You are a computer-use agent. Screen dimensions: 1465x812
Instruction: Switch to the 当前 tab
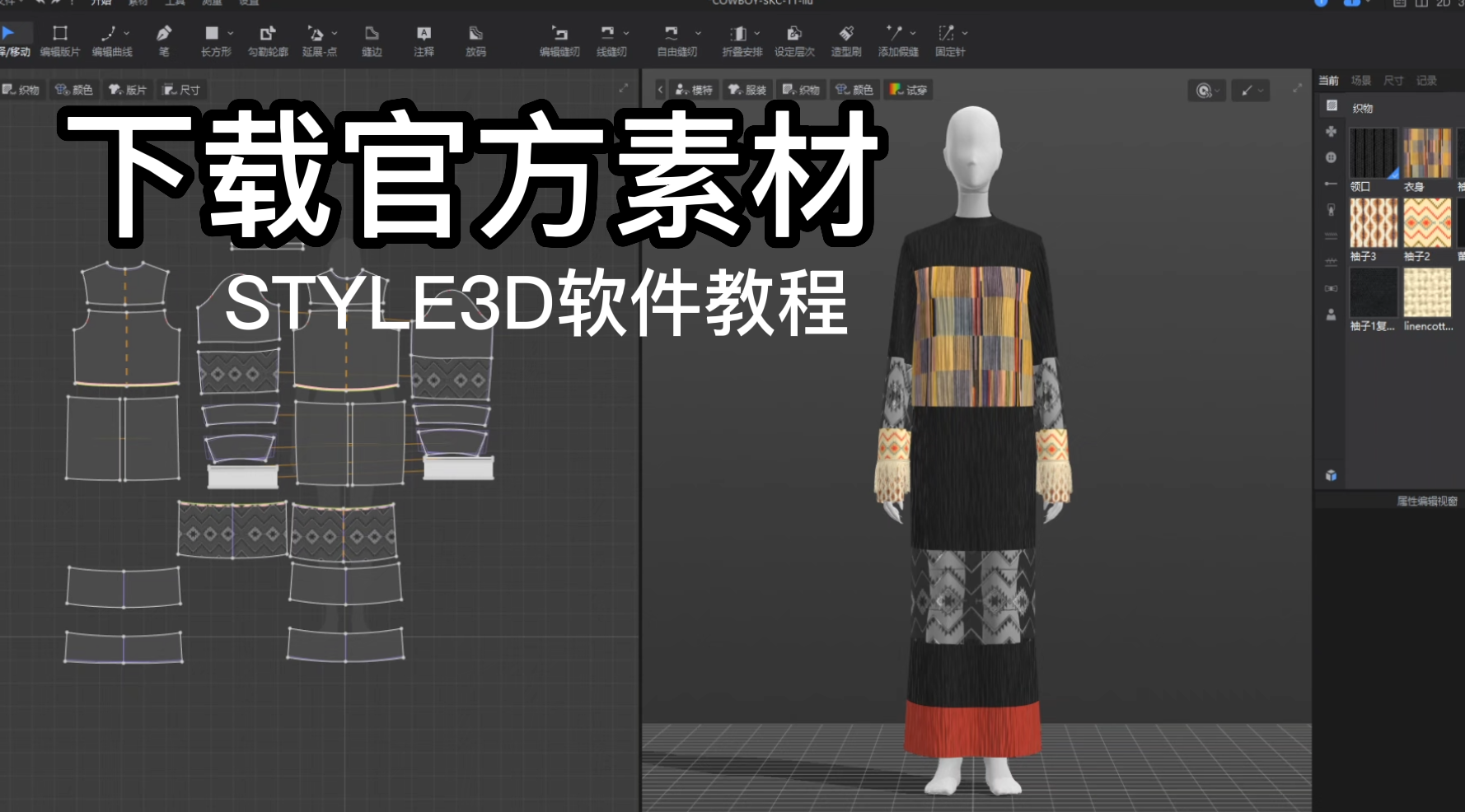click(1328, 81)
